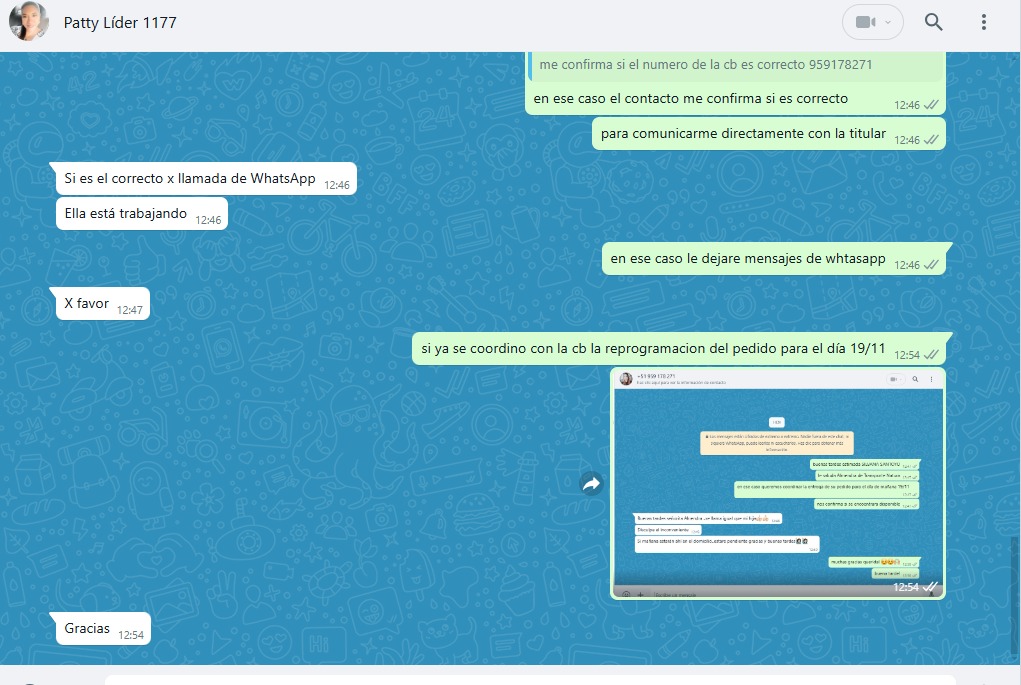Click read ticks on "mensajes de whtasapp" message
1021x685 pixels.
[x=931, y=265]
